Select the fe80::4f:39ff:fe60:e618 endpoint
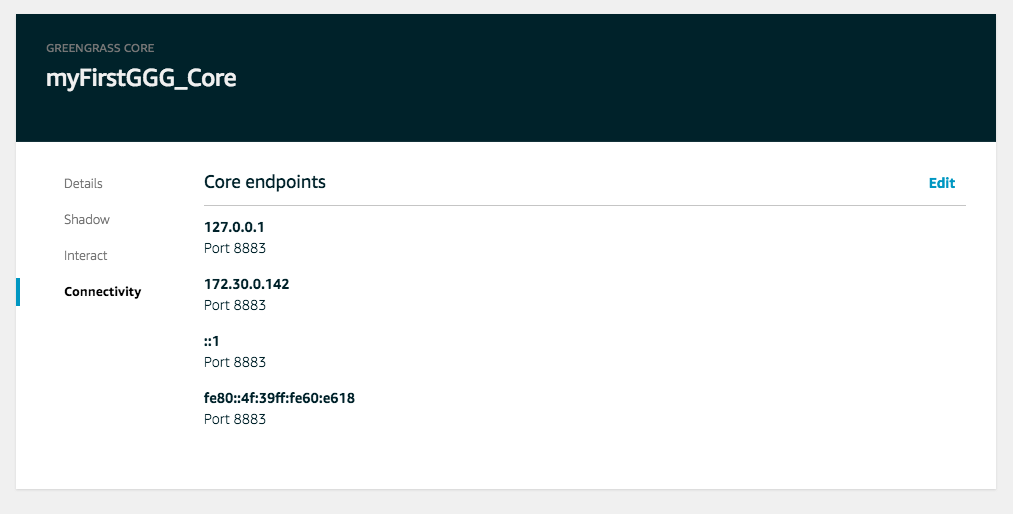The width and height of the screenshot is (1013, 514). [279, 398]
